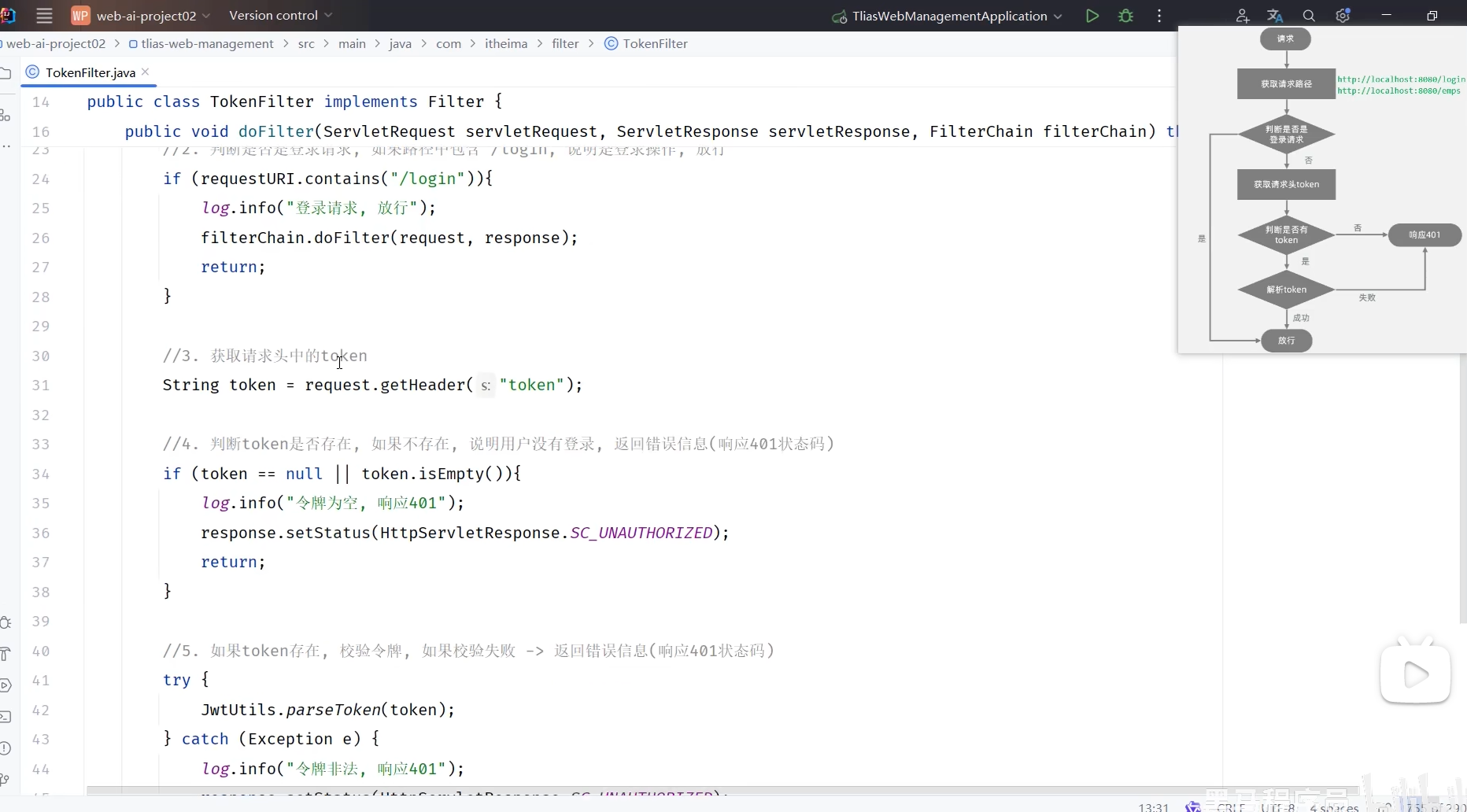This screenshot has height=812, width=1467.
Task: Click catch (Exception e) line
Action: click(x=272, y=739)
